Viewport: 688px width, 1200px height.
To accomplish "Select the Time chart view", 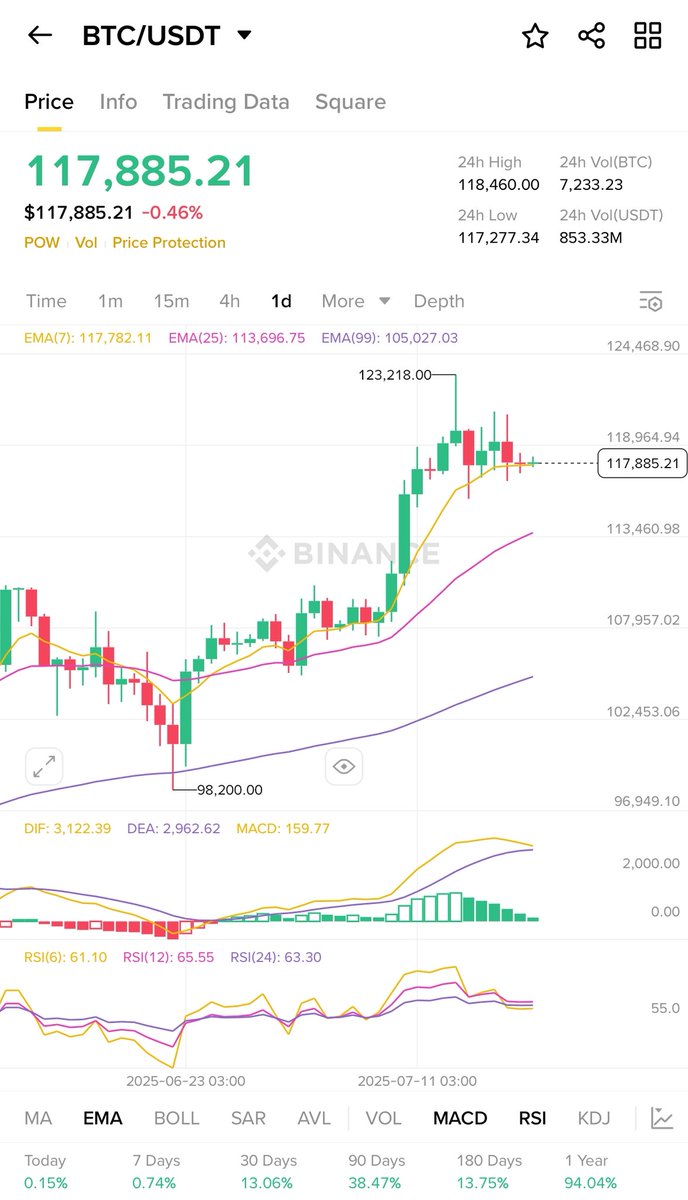I will click(46, 301).
